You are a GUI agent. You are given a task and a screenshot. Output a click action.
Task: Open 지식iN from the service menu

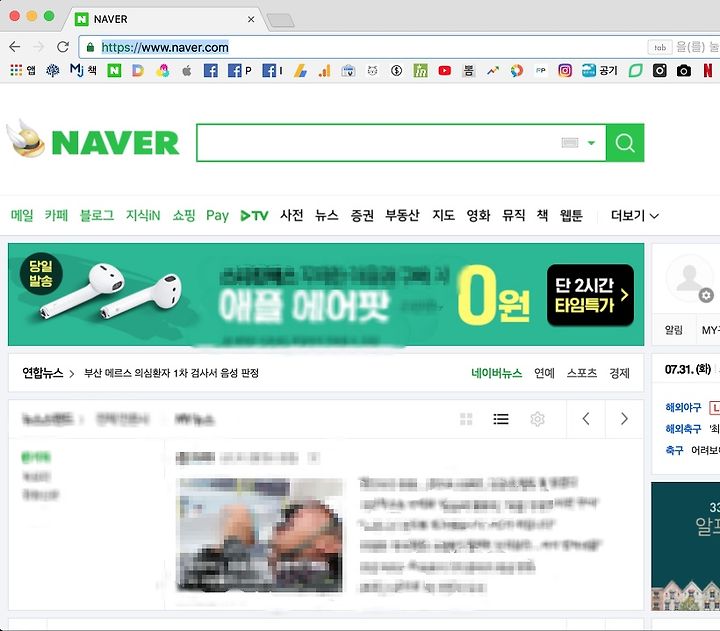coord(143,215)
